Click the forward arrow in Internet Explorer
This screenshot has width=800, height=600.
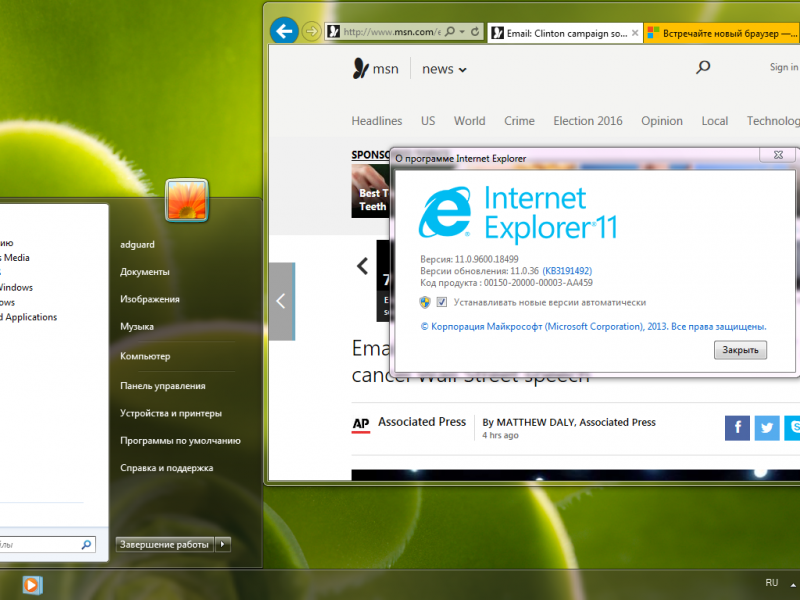311,32
